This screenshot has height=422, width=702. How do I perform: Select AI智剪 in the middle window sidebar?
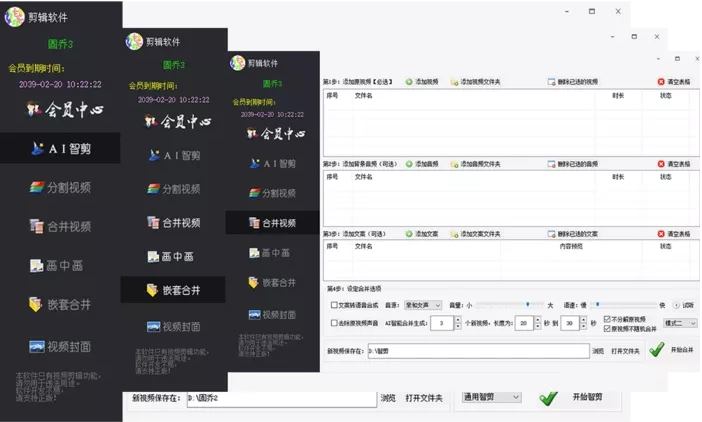click(174, 155)
